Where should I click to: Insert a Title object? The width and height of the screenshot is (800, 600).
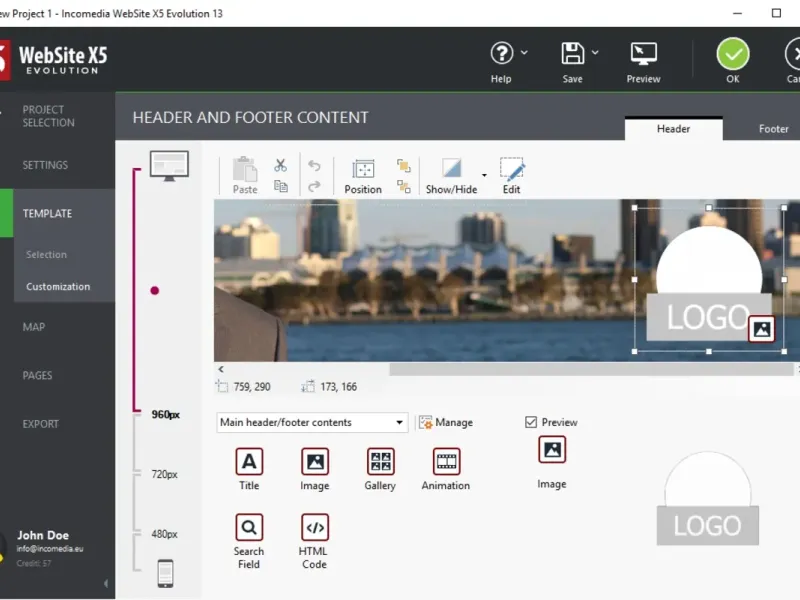click(249, 469)
